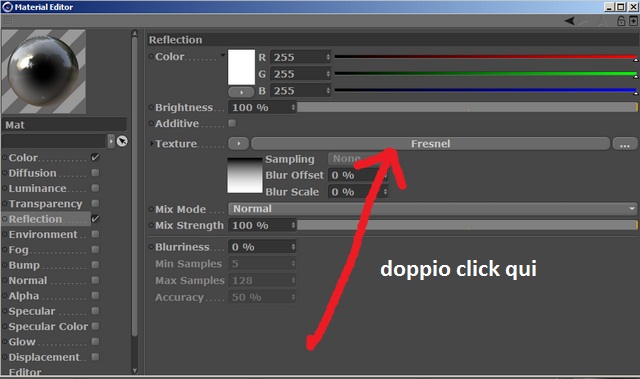
Task: Click the R value stepper arrows
Action: (x=328, y=57)
